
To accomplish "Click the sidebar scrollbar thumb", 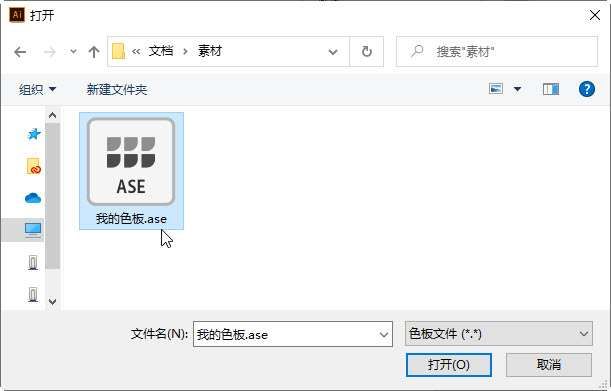I will (53, 196).
